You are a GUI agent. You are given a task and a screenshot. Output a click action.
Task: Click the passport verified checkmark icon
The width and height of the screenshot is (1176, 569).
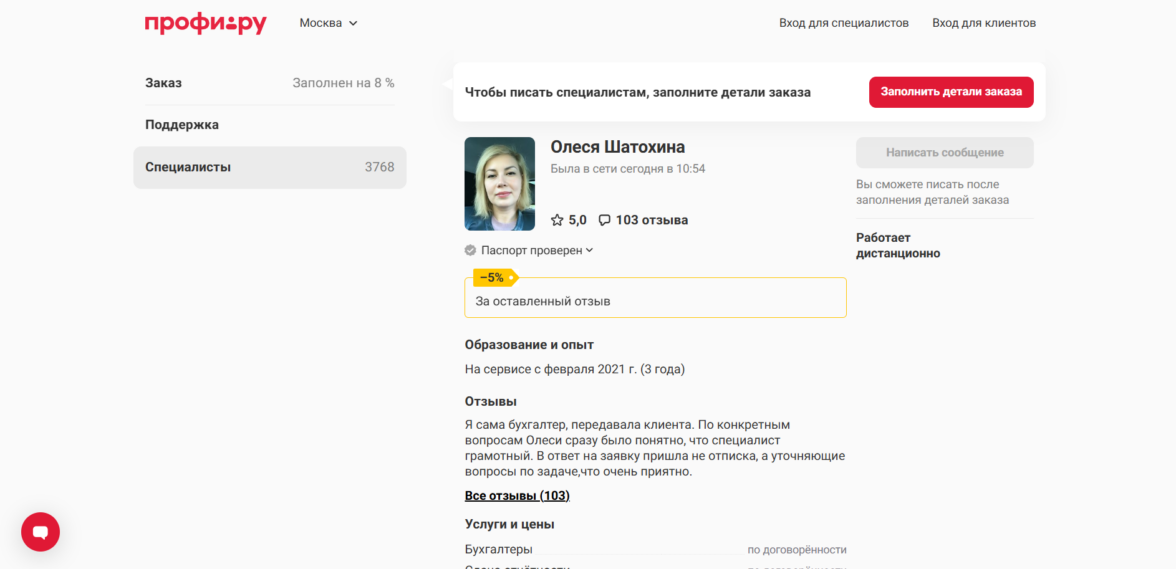(470, 250)
